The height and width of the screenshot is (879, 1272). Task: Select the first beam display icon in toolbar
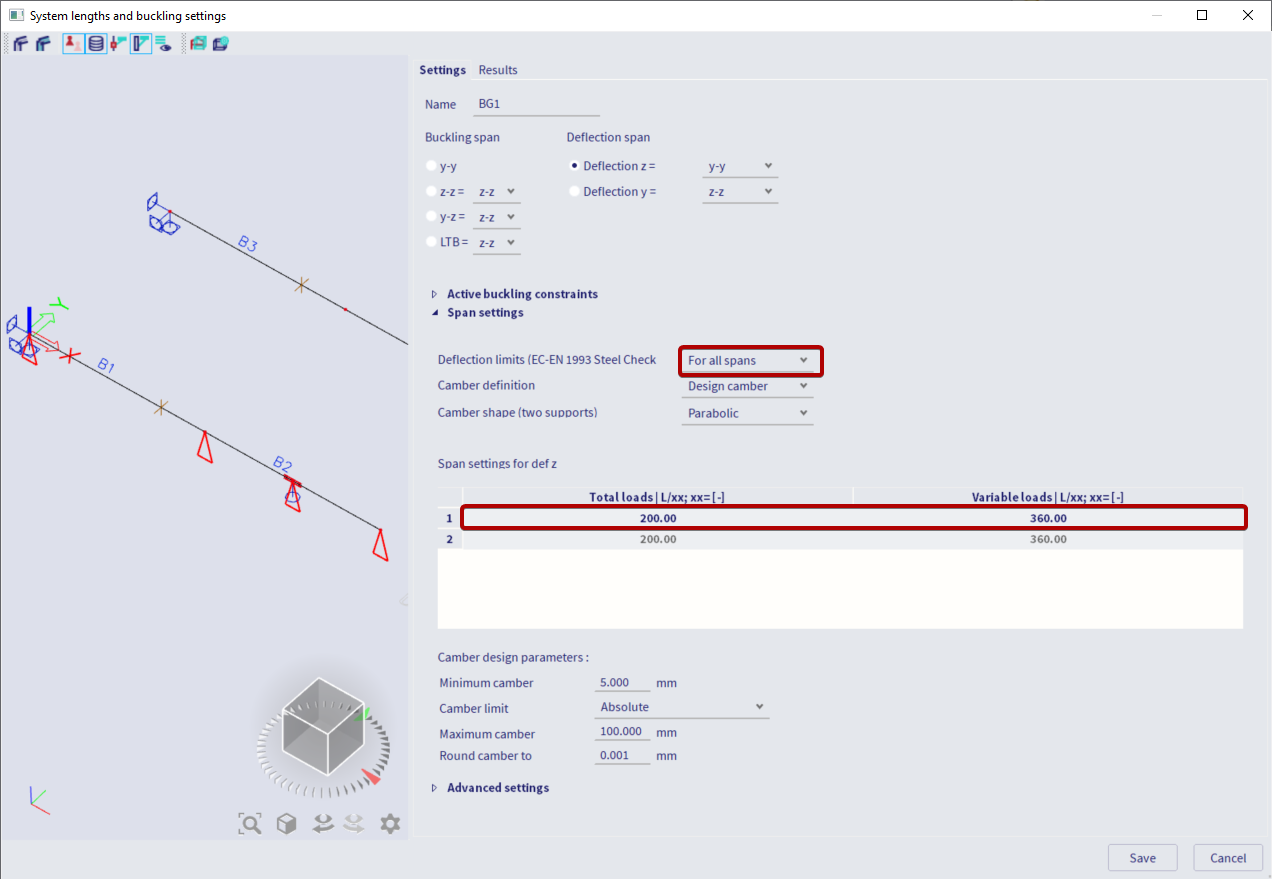pos(20,43)
